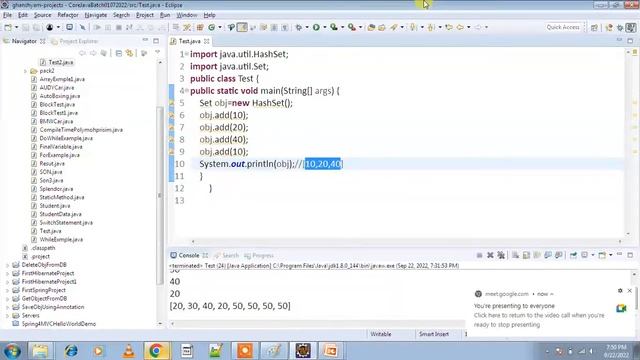Expand the pack2 folder
This screenshot has width=640, height=360.
coord(25,71)
